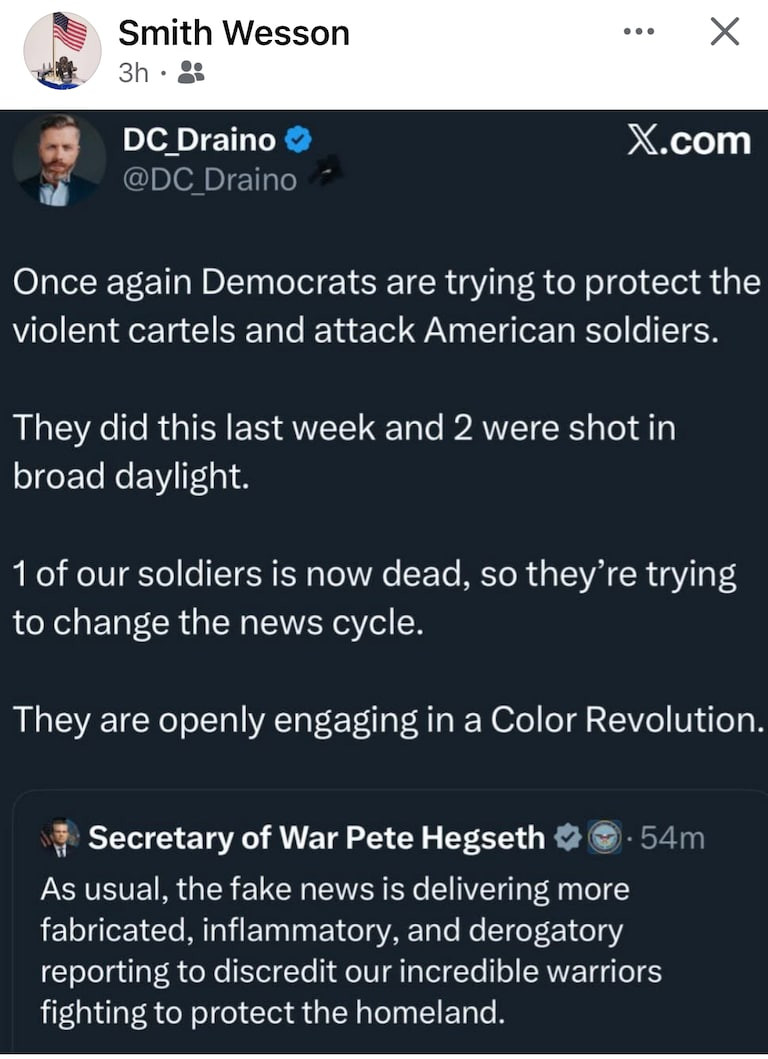Image resolution: width=768 pixels, height=1059 pixels.
Task: Click the 3h post timestamp
Action: tap(133, 72)
